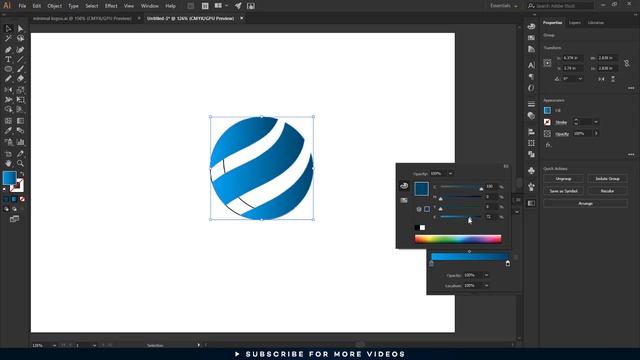Click the fx effects icon in Appearance
The width and height of the screenshot is (640, 360).
pyautogui.click(x=549, y=145)
